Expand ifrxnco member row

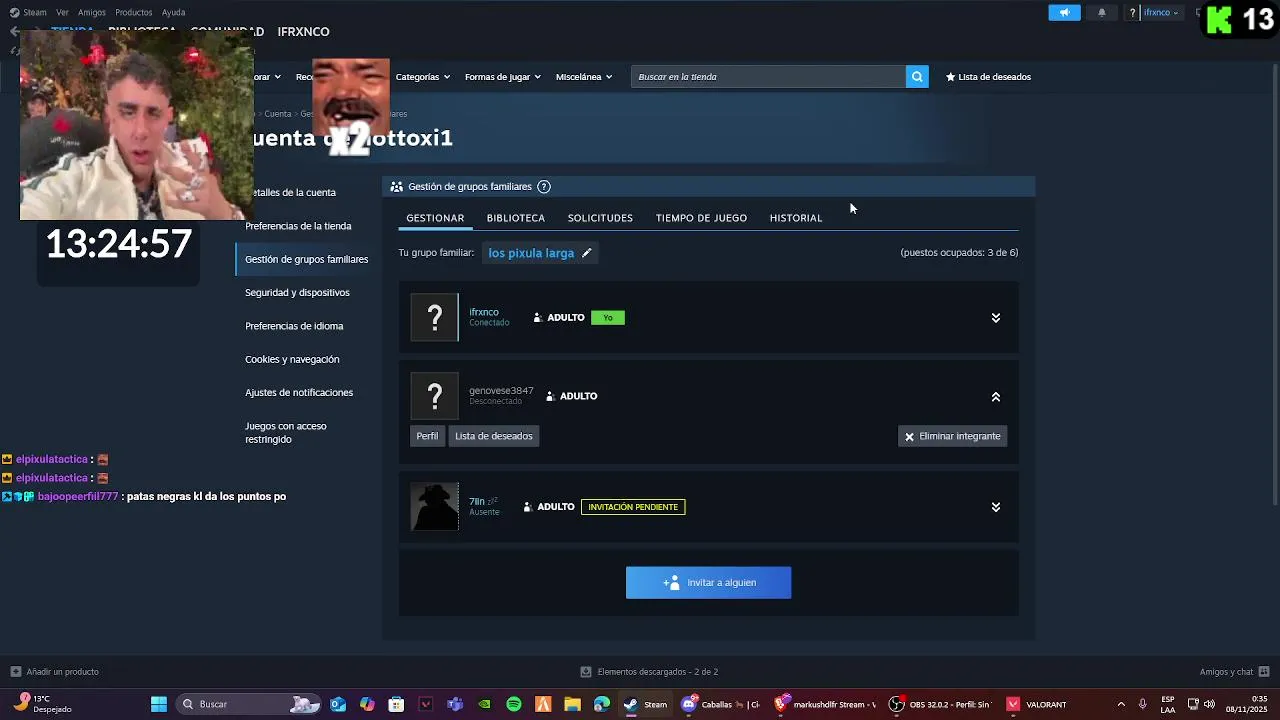[x=996, y=318]
